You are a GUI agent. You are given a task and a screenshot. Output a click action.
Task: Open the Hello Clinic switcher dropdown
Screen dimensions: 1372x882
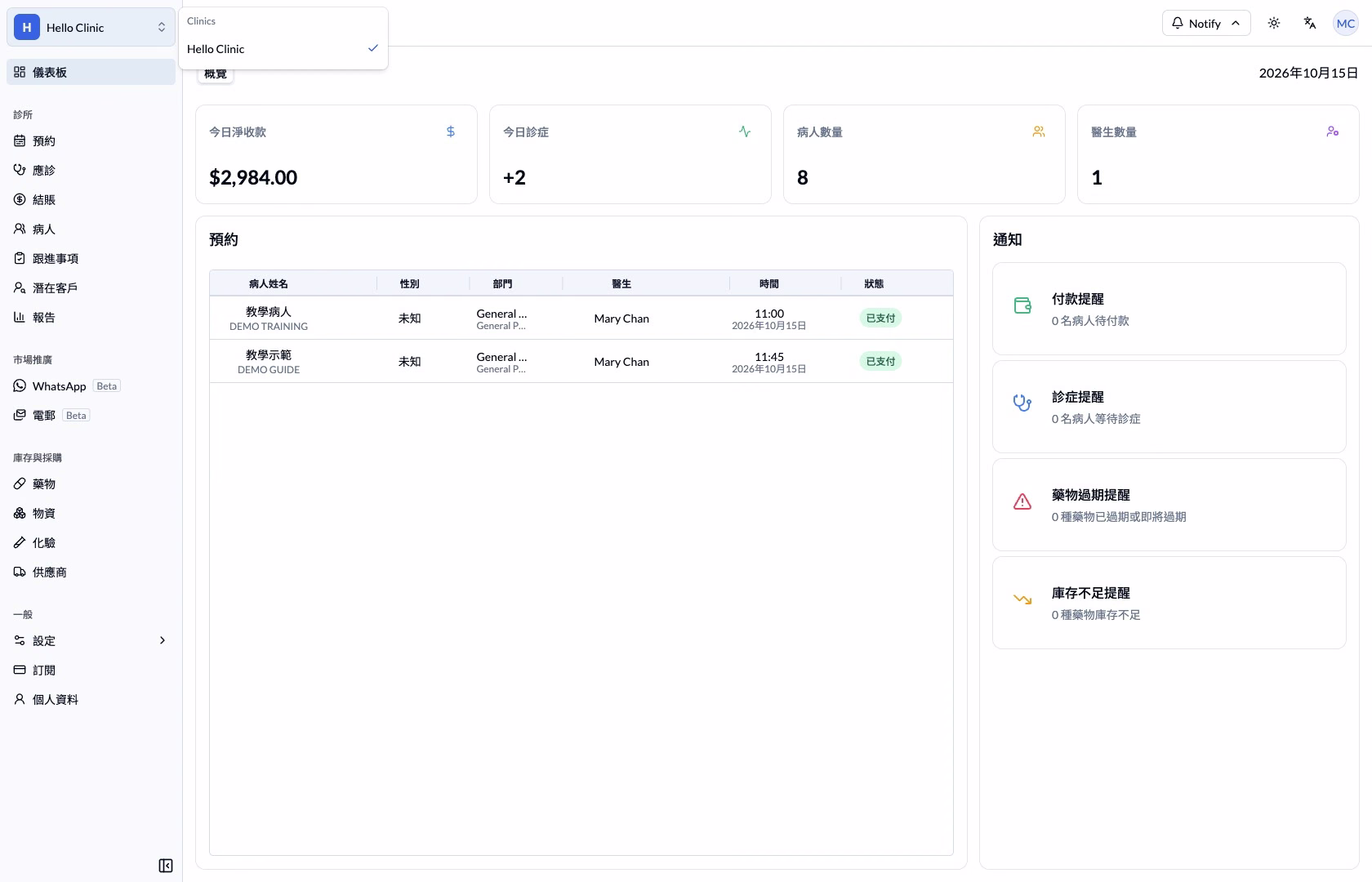click(91, 28)
